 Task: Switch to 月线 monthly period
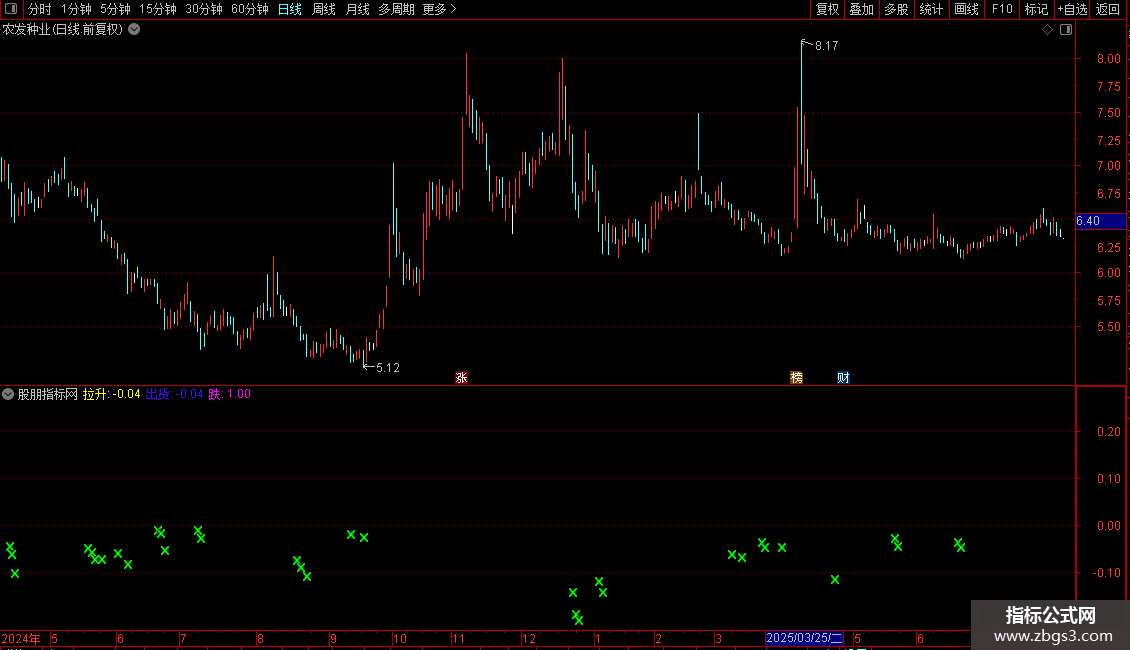(x=357, y=9)
